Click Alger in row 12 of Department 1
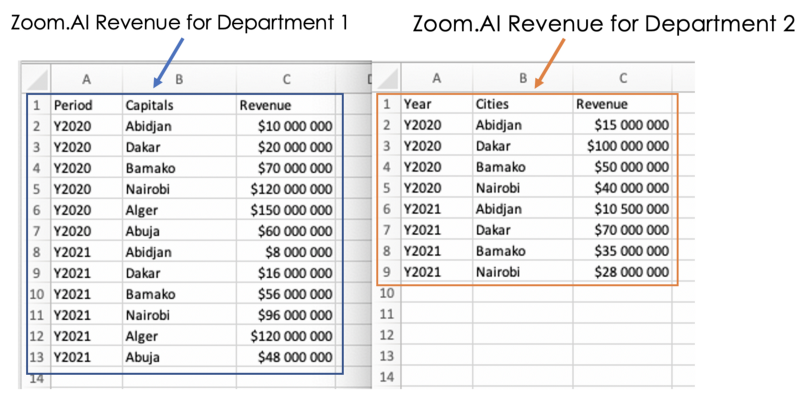This screenshot has width=800, height=396. coord(179,336)
